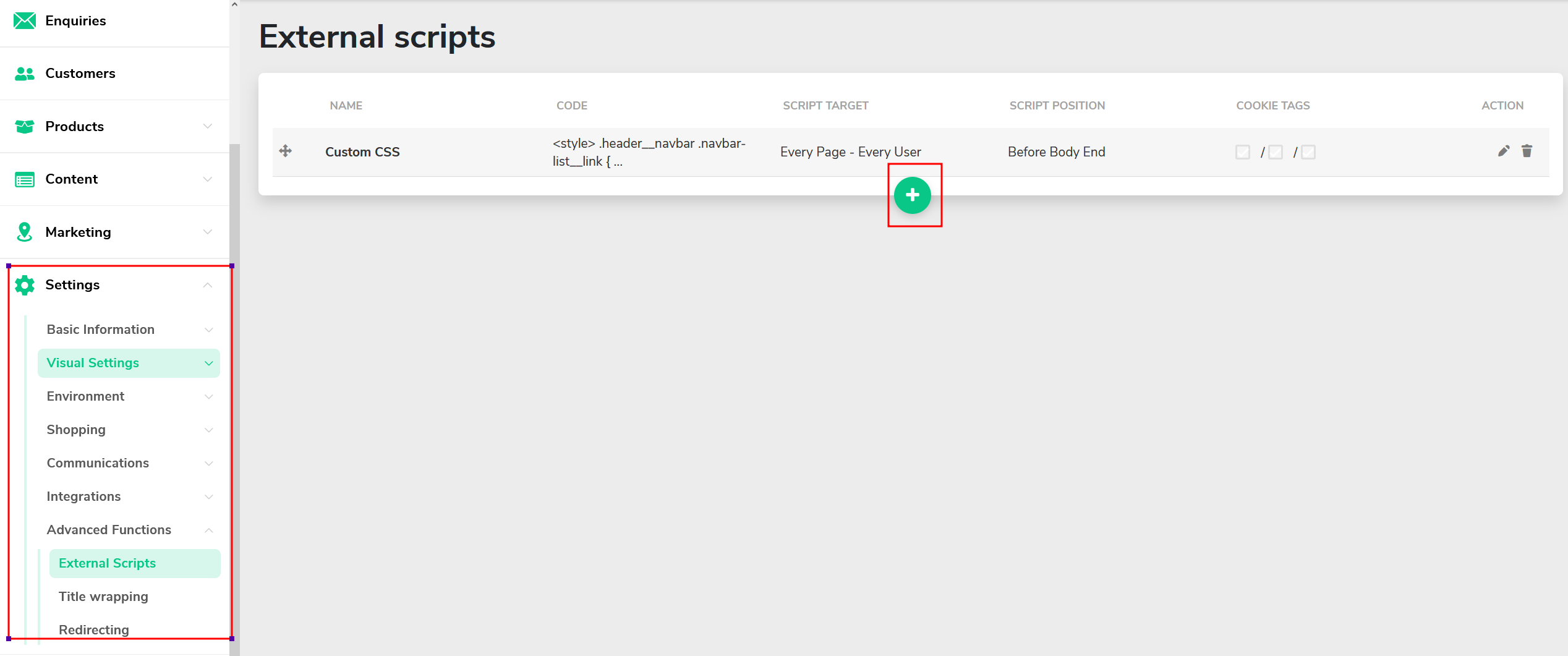
Task: Open the Title wrapping menu item
Action: coord(103,596)
